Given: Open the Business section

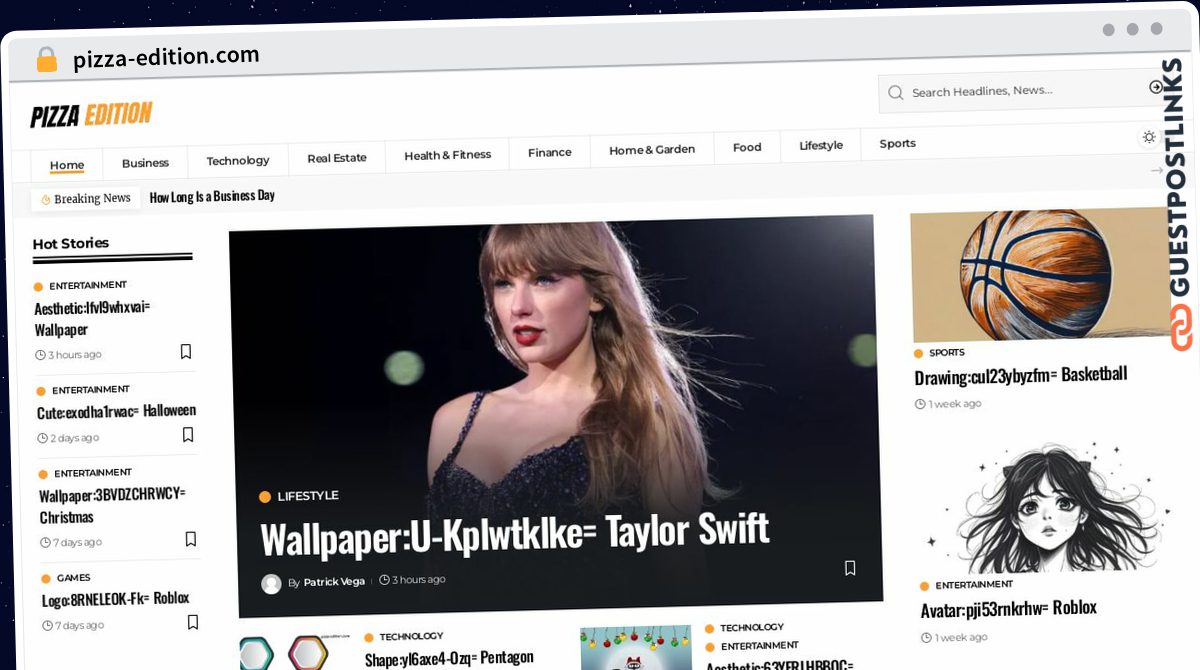Looking at the screenshot, I should pyautogui.click(x=145, y=163).
